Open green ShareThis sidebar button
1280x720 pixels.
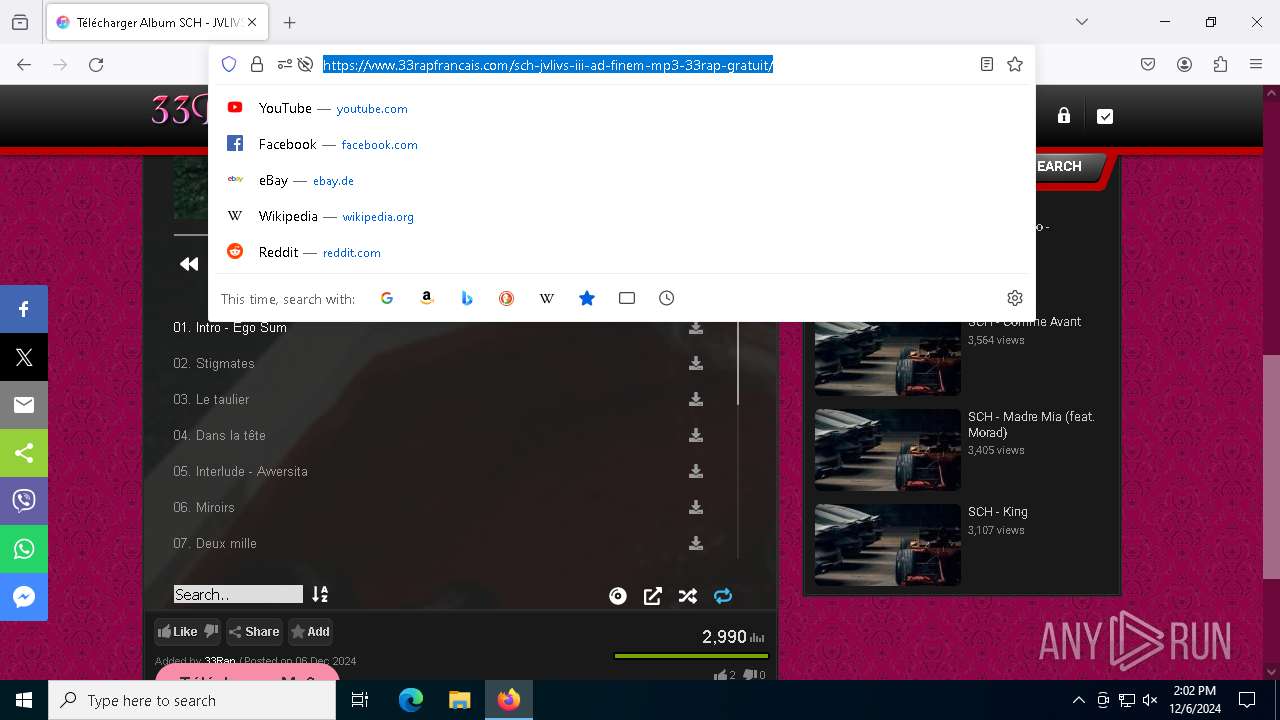click(24, 453)
